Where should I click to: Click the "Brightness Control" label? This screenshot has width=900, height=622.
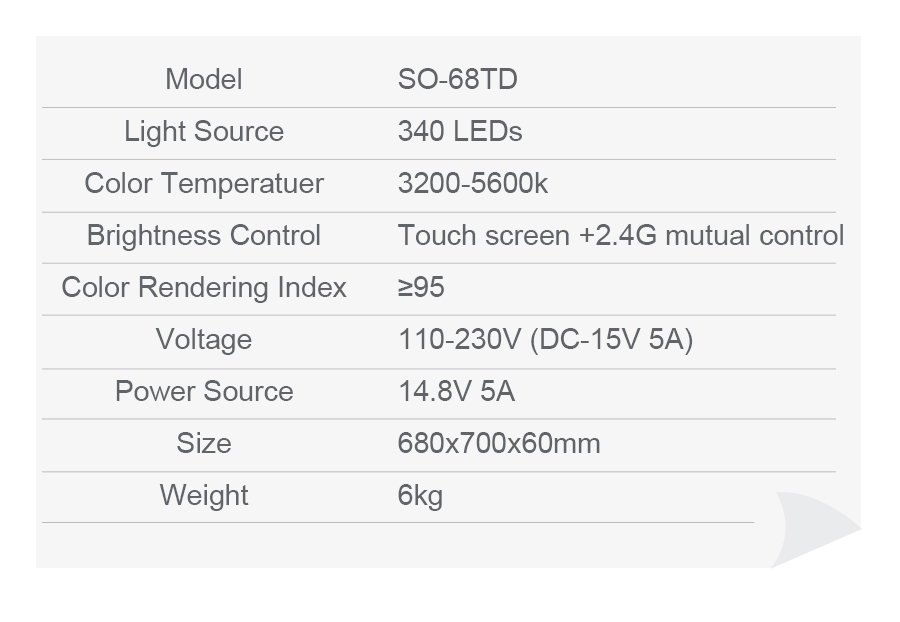point(204,236)
